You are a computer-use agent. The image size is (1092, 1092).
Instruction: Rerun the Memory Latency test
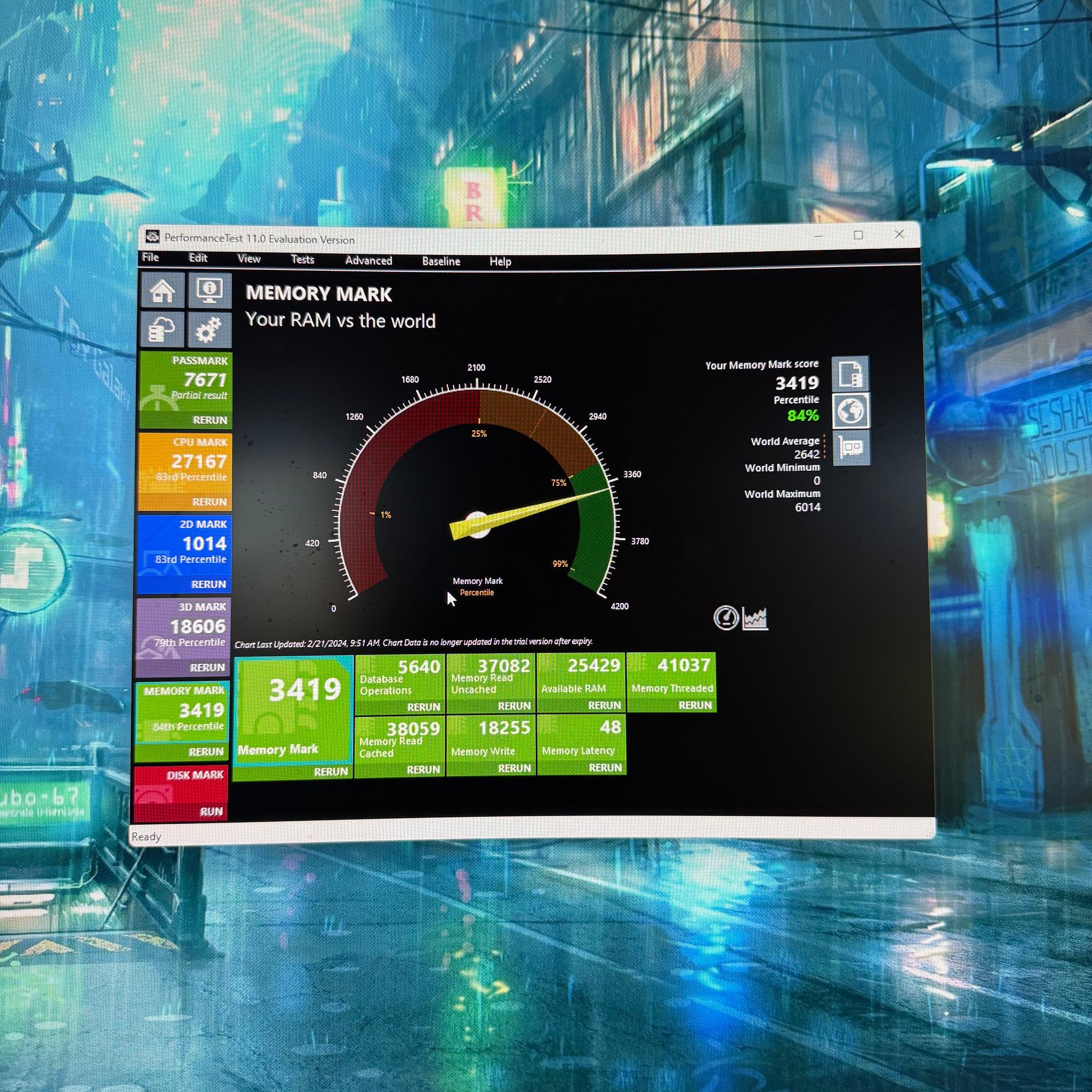point(605,768)
